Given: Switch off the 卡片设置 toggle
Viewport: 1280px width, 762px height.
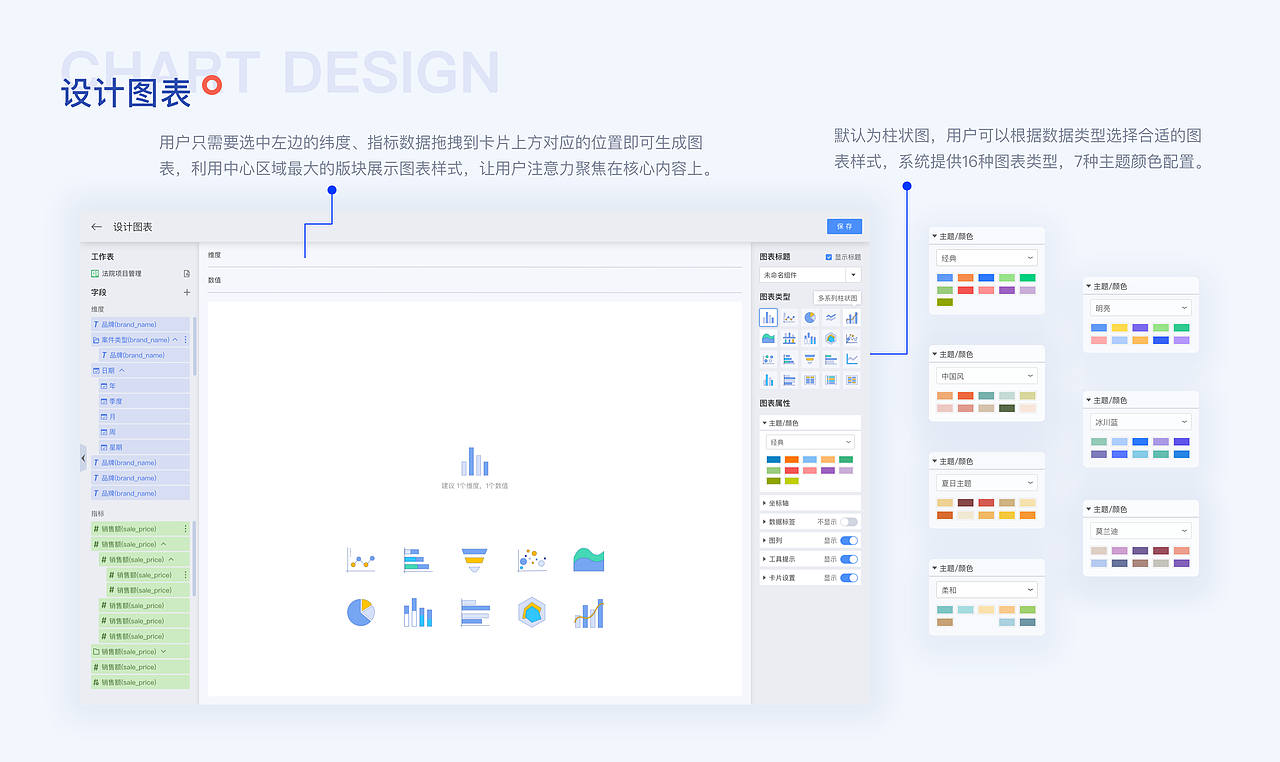Looking at the screenshot, I should [849, 577].
